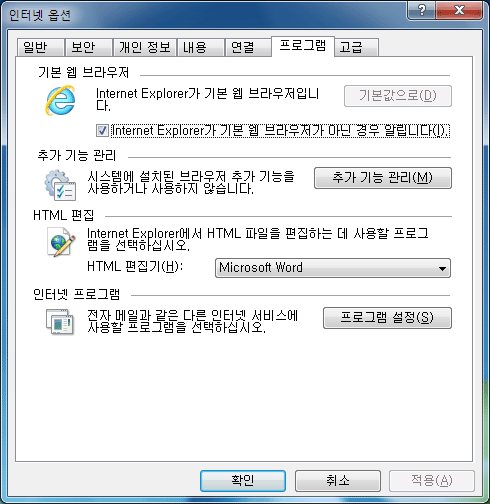Switch to the 일반 tab

[x=40, y=47]
